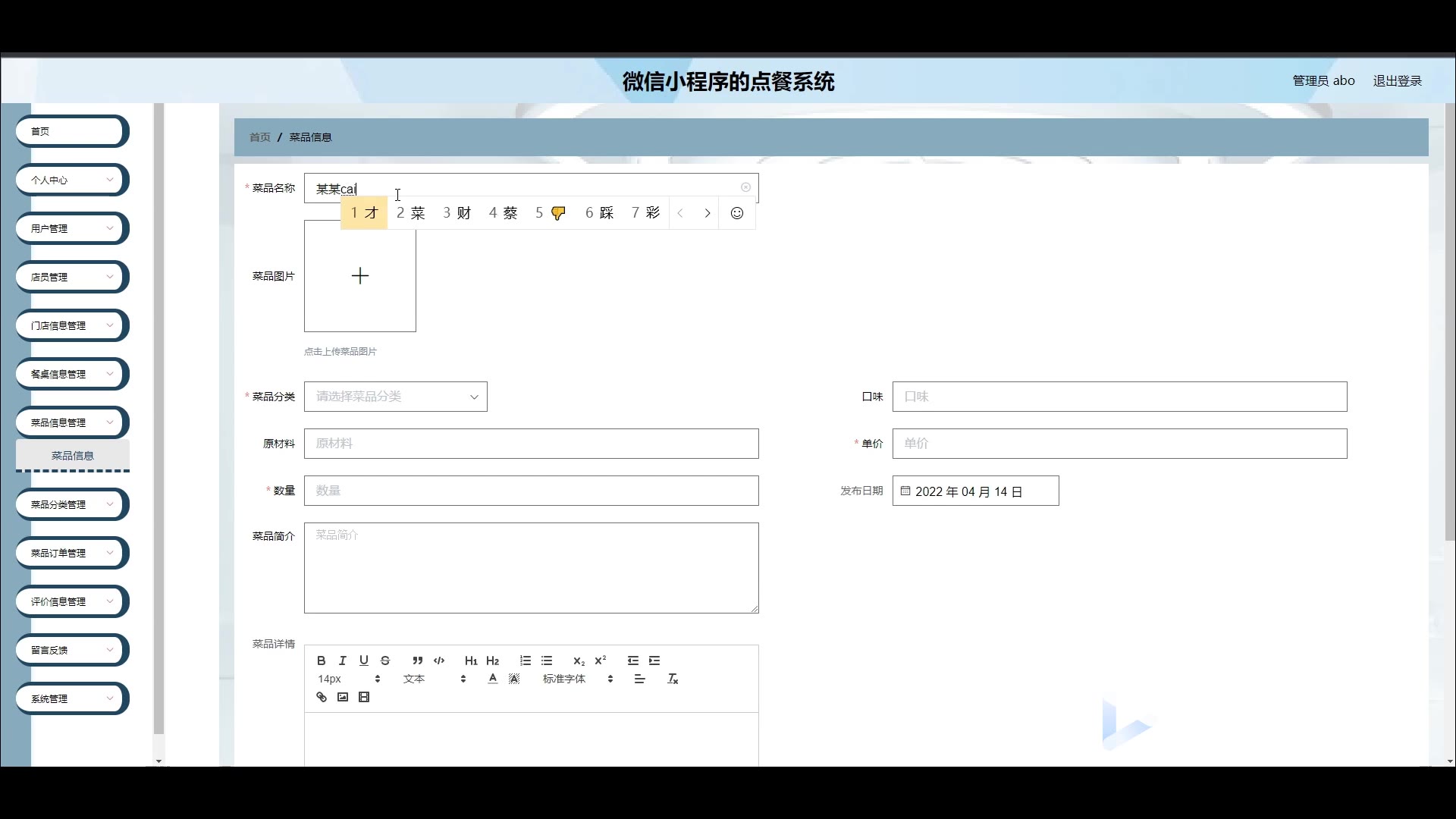Create an ordered numbered list
The image size is (1456, 819).
[x=526, y=661]
